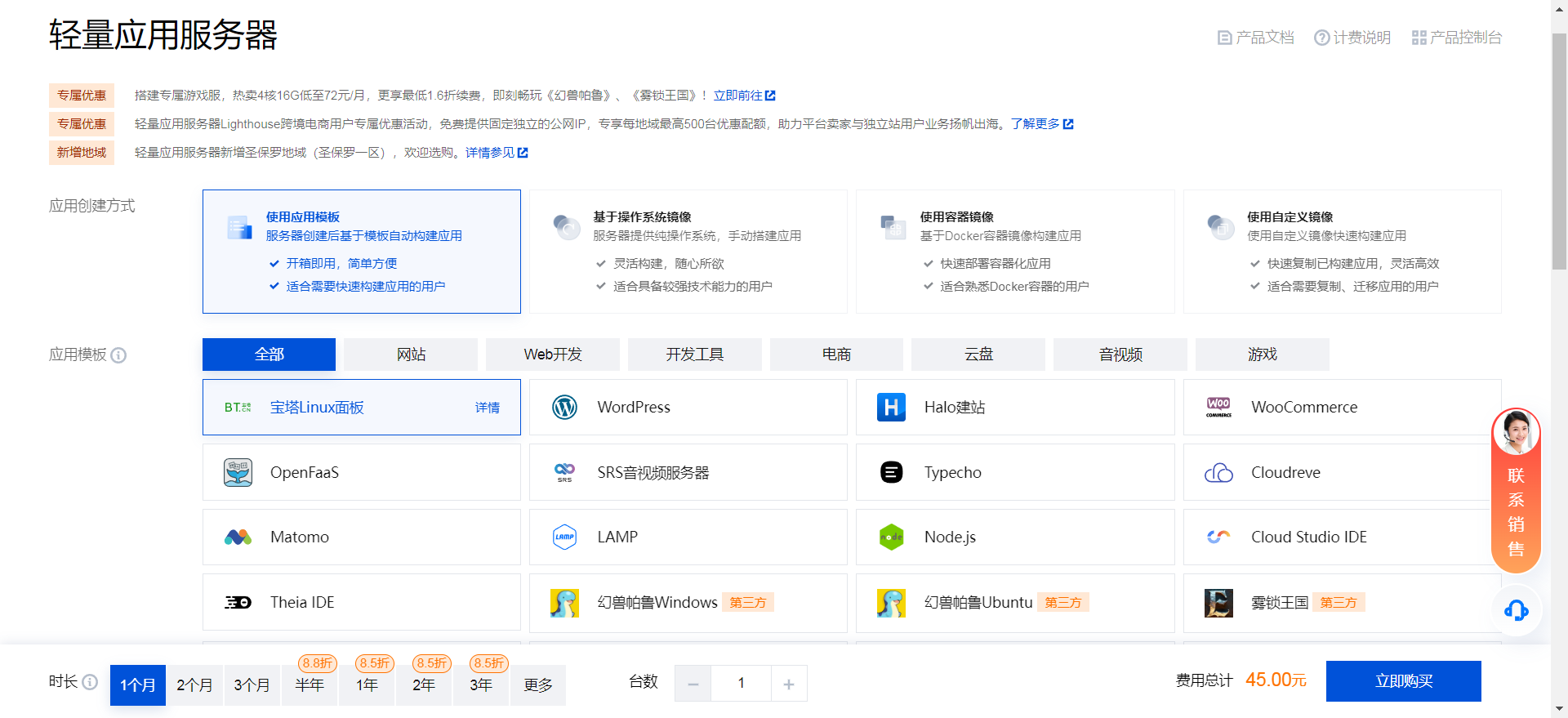The height and width of the screenshot is (718, 1568).
Task: Select 基于操作系统镜像 creation method card
Action: 688,252
